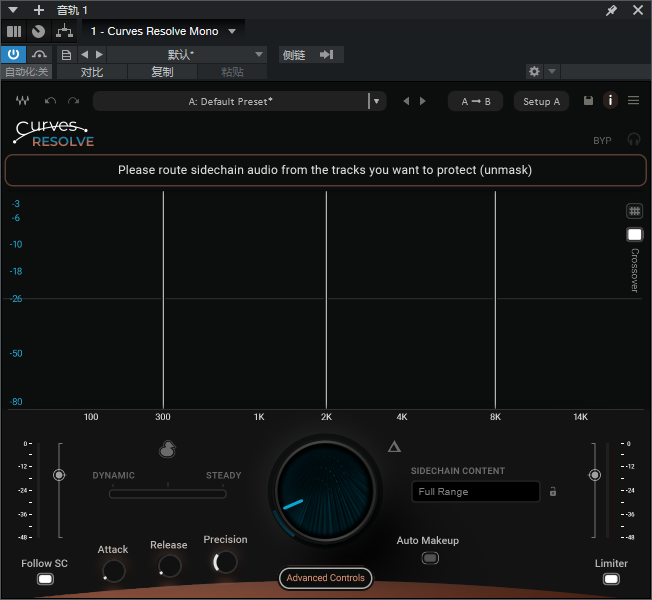The width and height of the screenshot is (652, 600).
Task: Toggle the Limiter switch
Action: coord(611,579)
